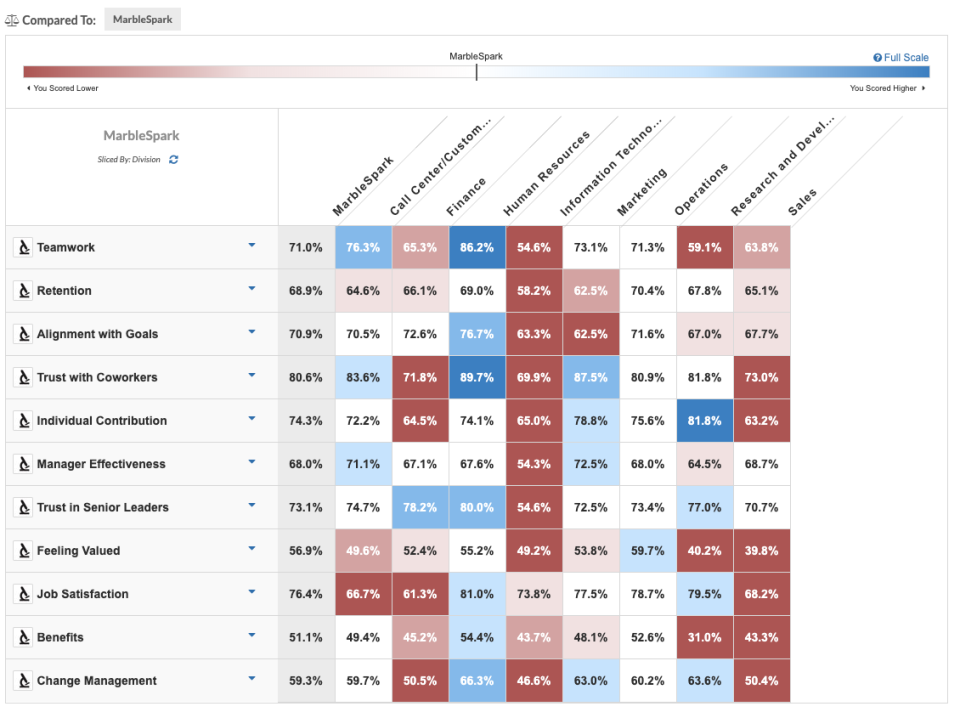960x712 pixels.
Task: Click the microscope icon next to Retention
Action: pyautogui.click(x=23, y=291)
